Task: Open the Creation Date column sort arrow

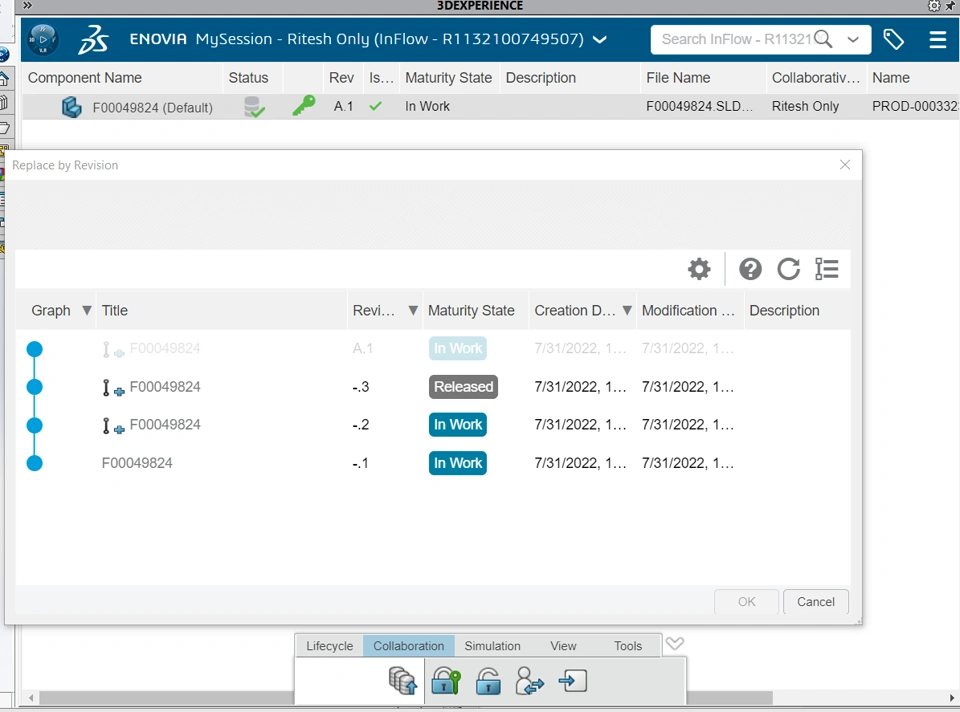Action: (x=627, y=310)
